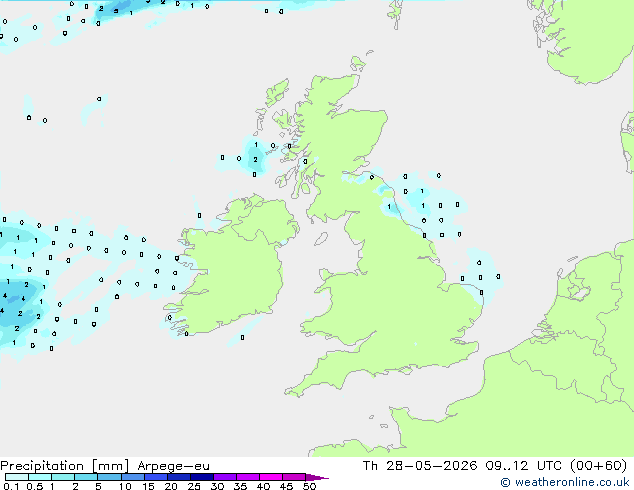Click the legend swatch between 1 and 2

(x=63, y=477)
